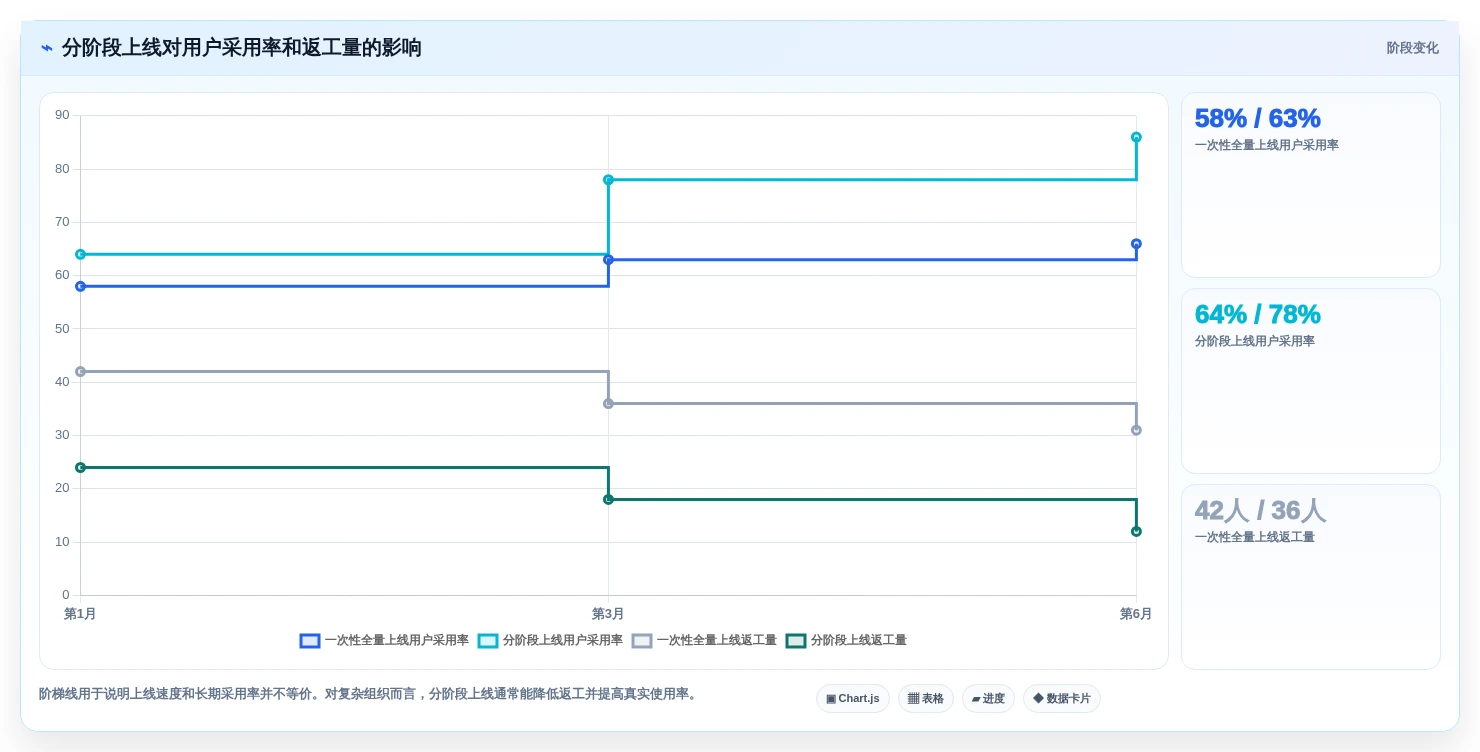Click the cyan data point at 第3月 (78)
Screen dimensions: 1480x752
coord(608,180)
